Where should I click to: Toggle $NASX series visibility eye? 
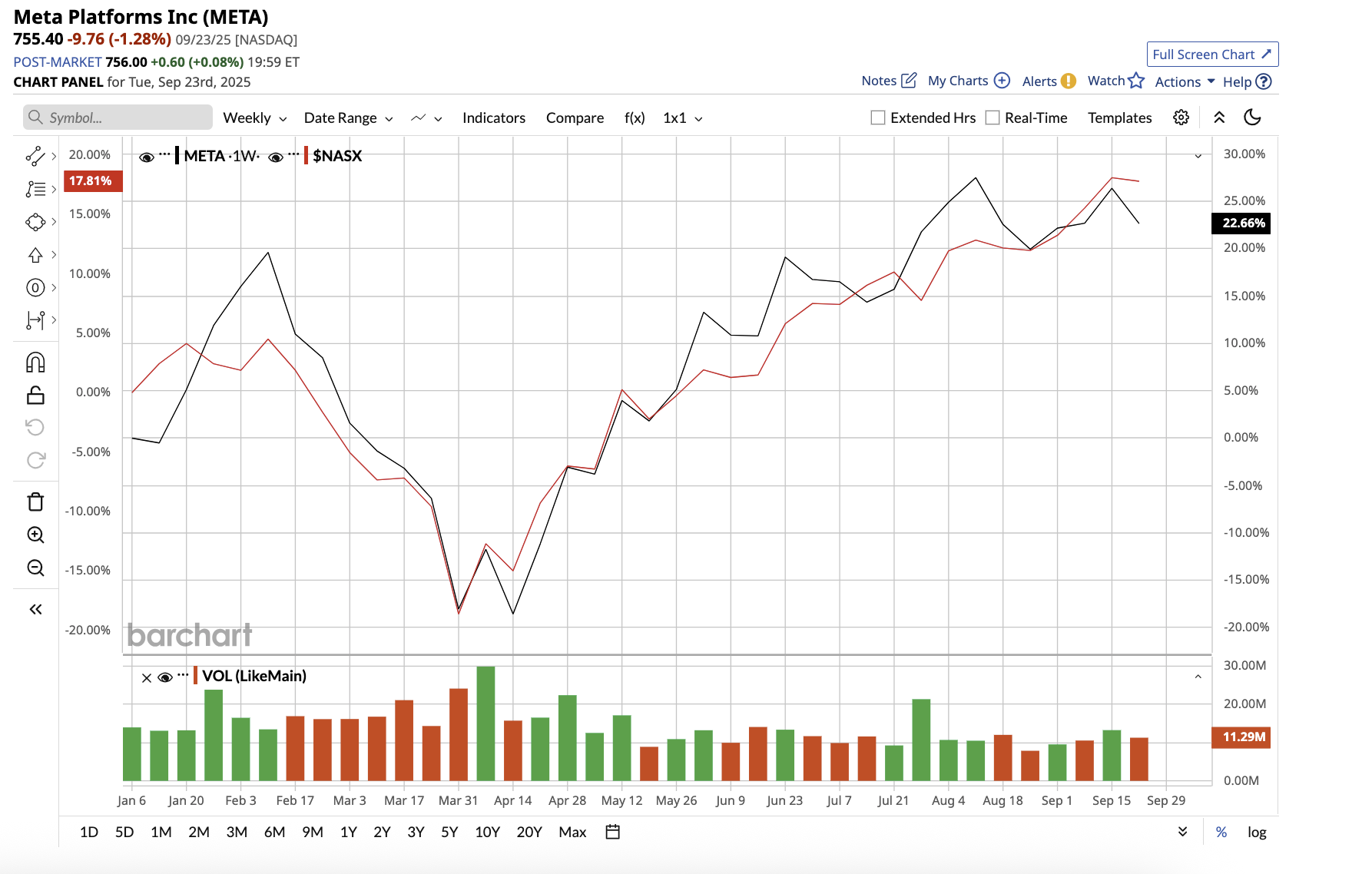(276, 157)
